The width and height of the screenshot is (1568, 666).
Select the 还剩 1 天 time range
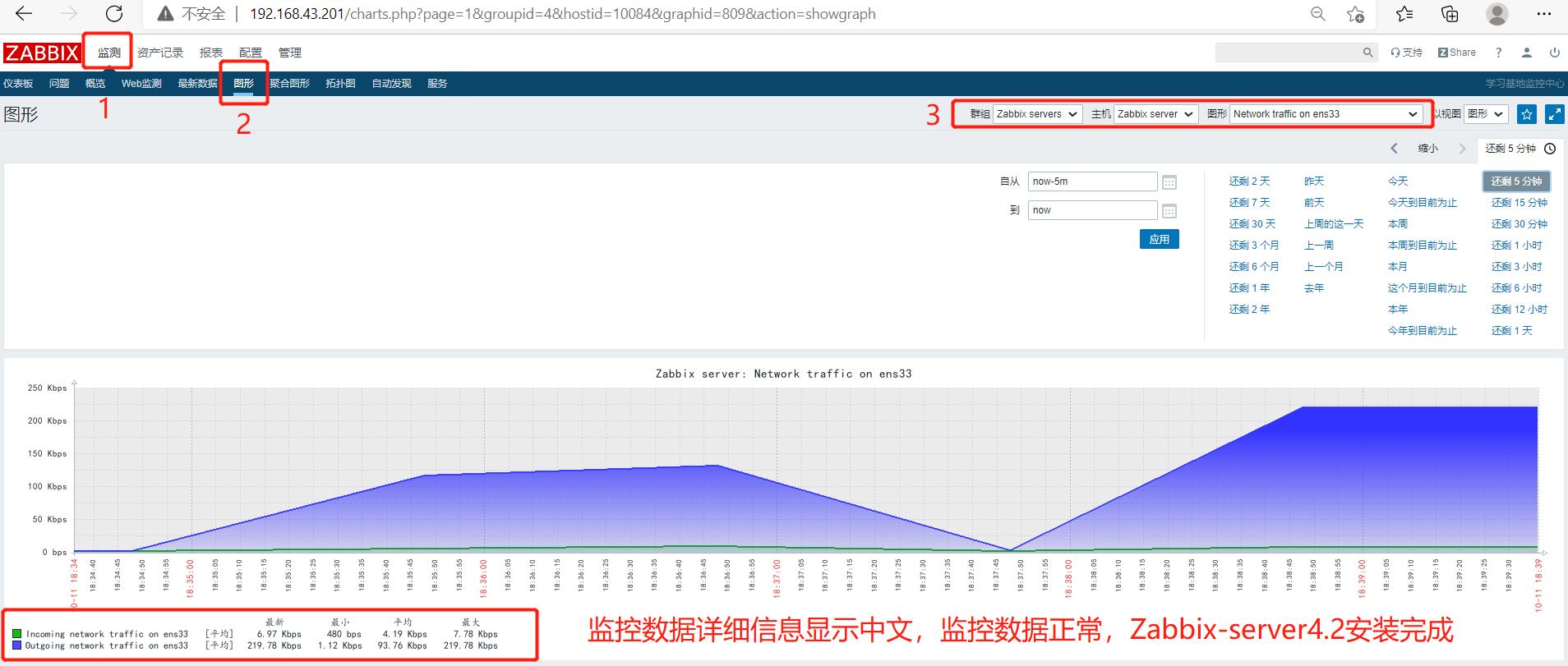point(1512,331)
